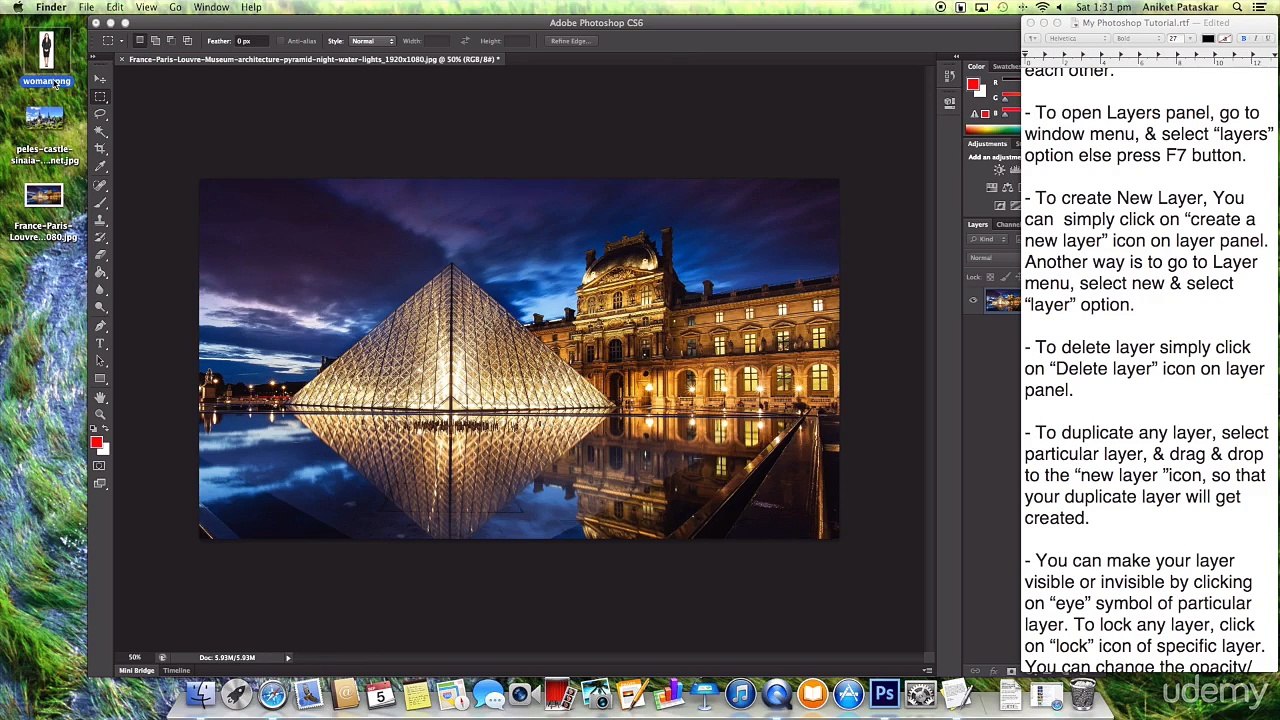Choose Add to selection mode
This screenshot has width=1280, height=720.
155,41
